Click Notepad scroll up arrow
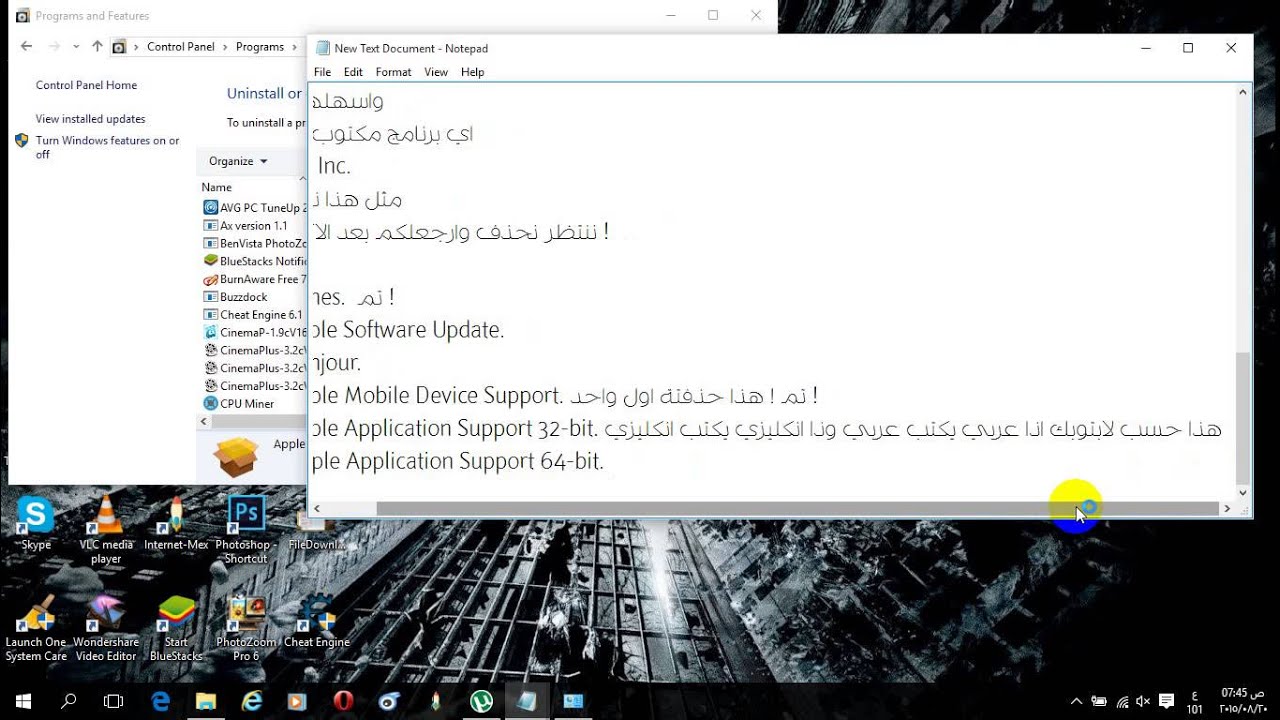The width and height of the screenshot is (1280, 720). point(1243,92)
